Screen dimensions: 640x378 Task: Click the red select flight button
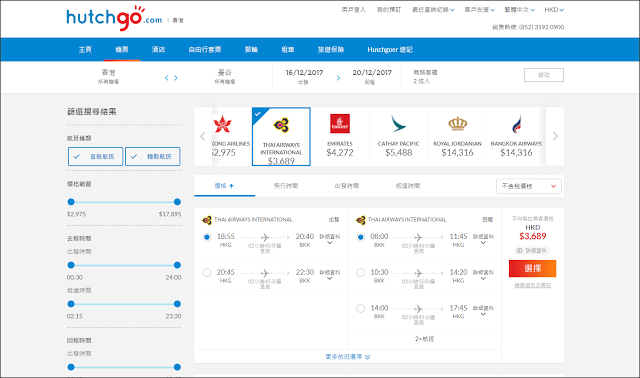click(532, 269)
